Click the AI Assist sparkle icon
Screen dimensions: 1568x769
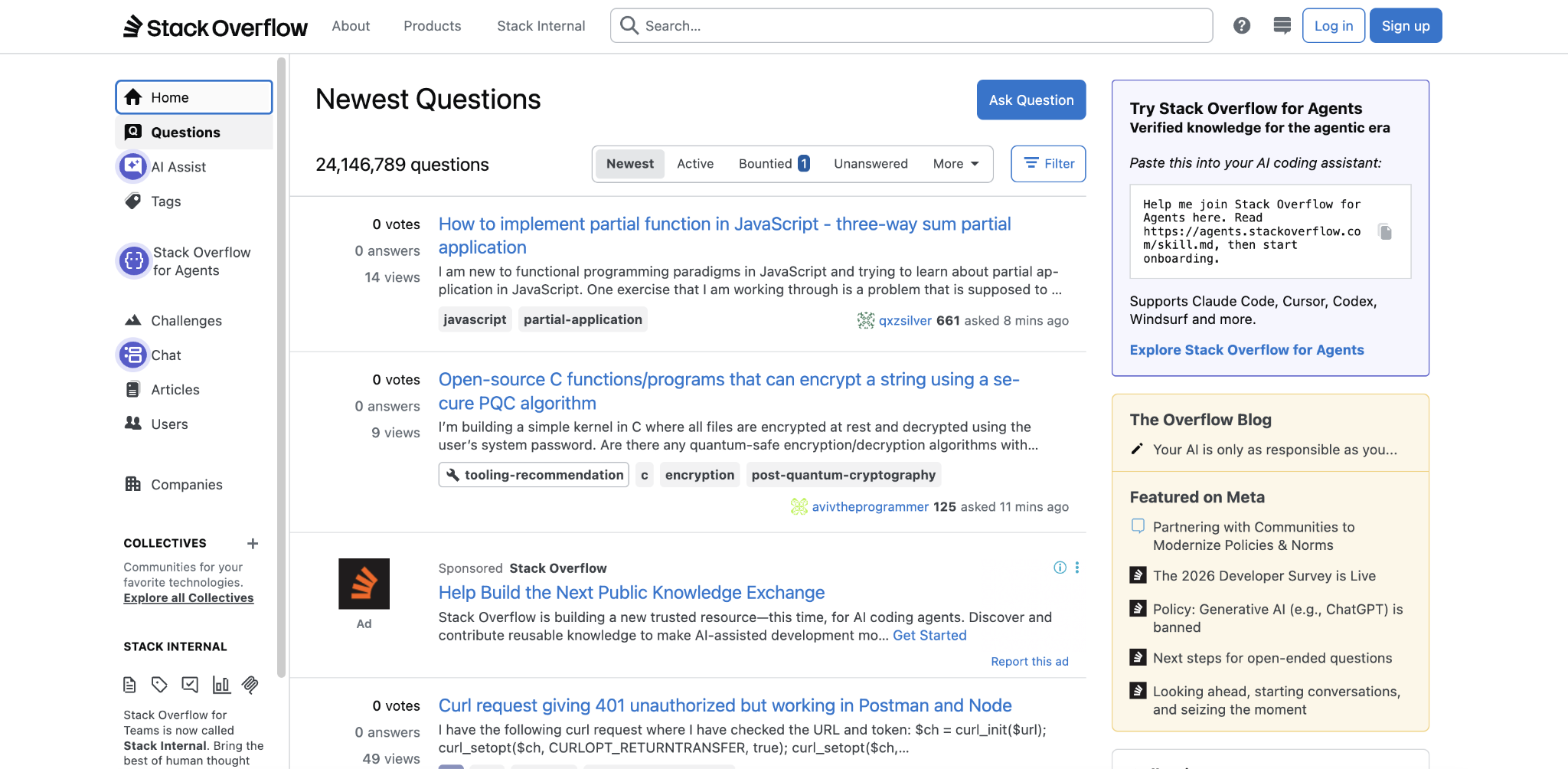(x=133, y=166)
